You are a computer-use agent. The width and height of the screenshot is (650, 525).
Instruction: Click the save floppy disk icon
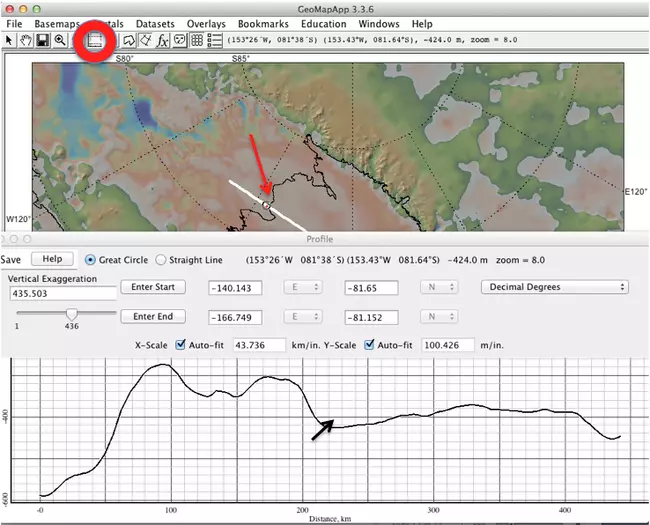click(44, 41)
